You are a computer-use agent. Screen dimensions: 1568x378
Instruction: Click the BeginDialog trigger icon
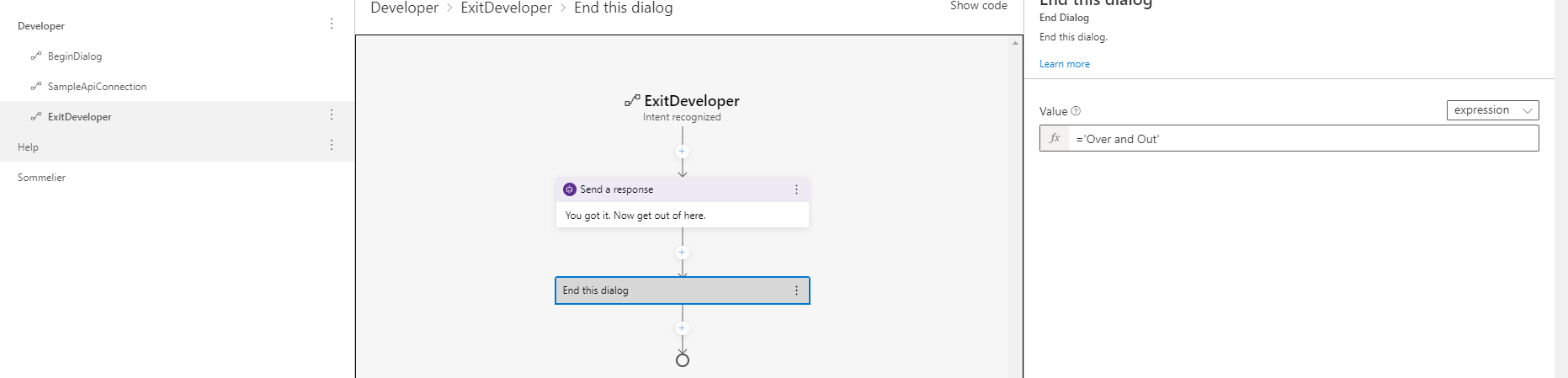36,56
